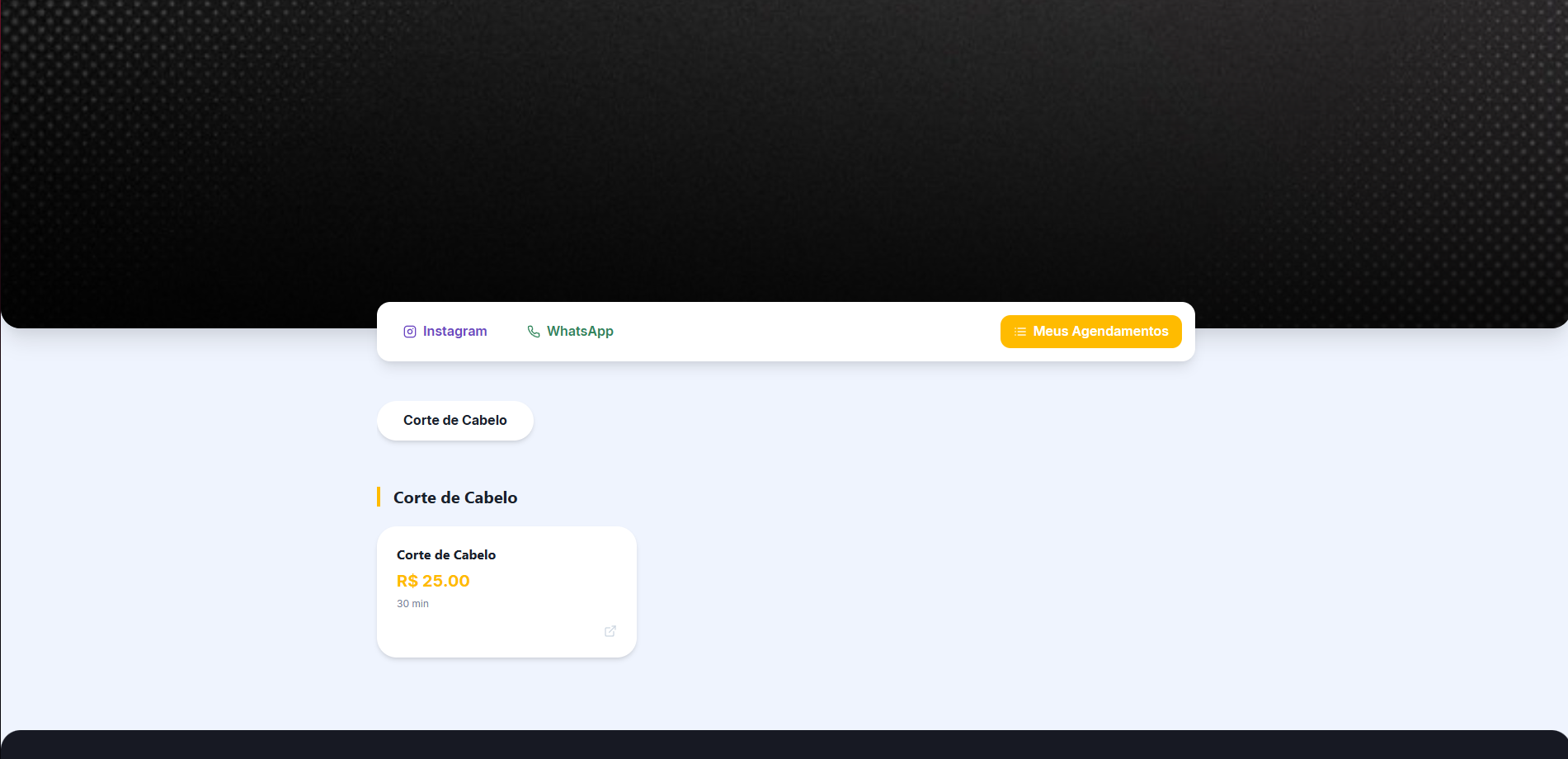Click the R$ 25.00 price
The width and height of the screenshot is (1568, 759).
tap(433, 581)
